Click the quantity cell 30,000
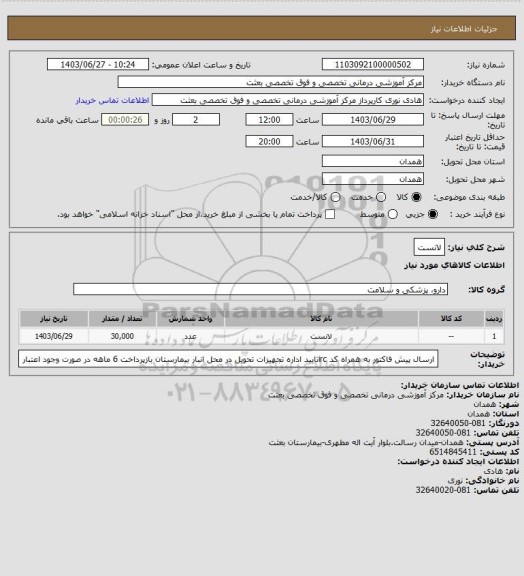This screenshot has width=524, height=576. (x=122, y=336)
